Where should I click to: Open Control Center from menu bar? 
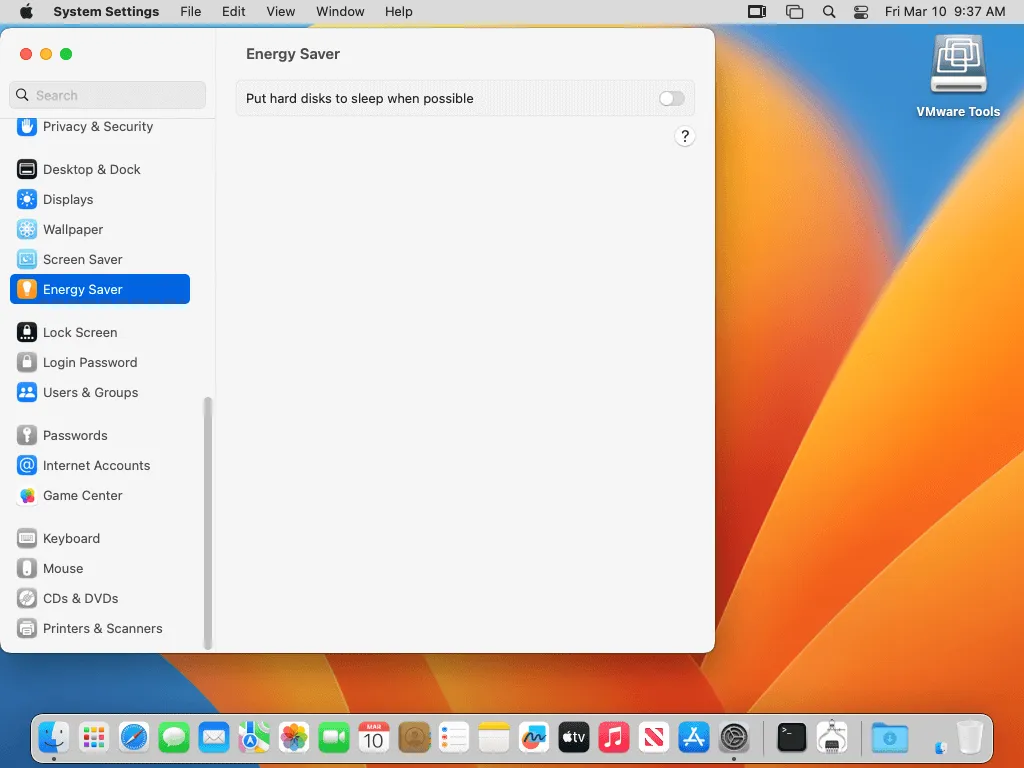tap(861, 12)
